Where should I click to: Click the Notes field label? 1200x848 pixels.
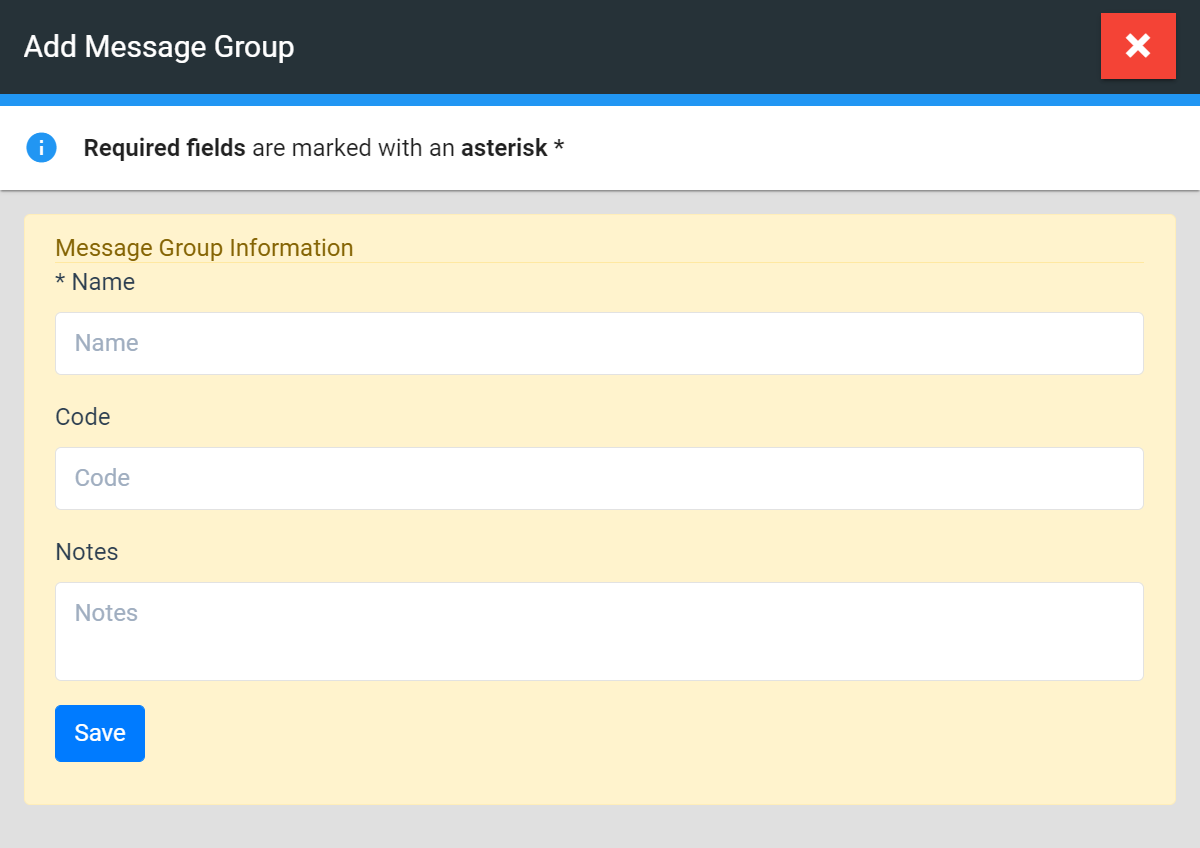87,552
